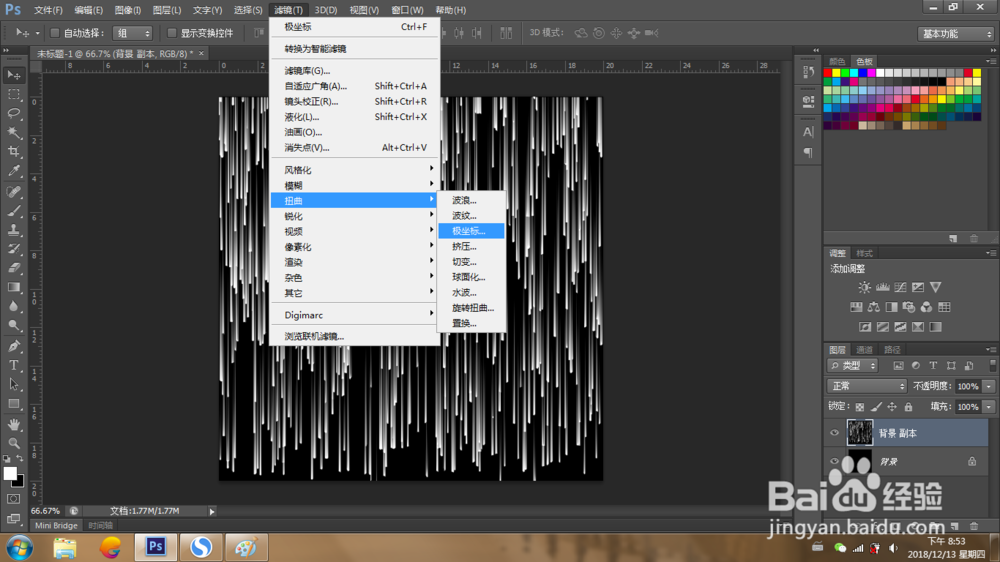Expand the 风格化 submenu
The image size is (1000, 562).
[355, 170]
